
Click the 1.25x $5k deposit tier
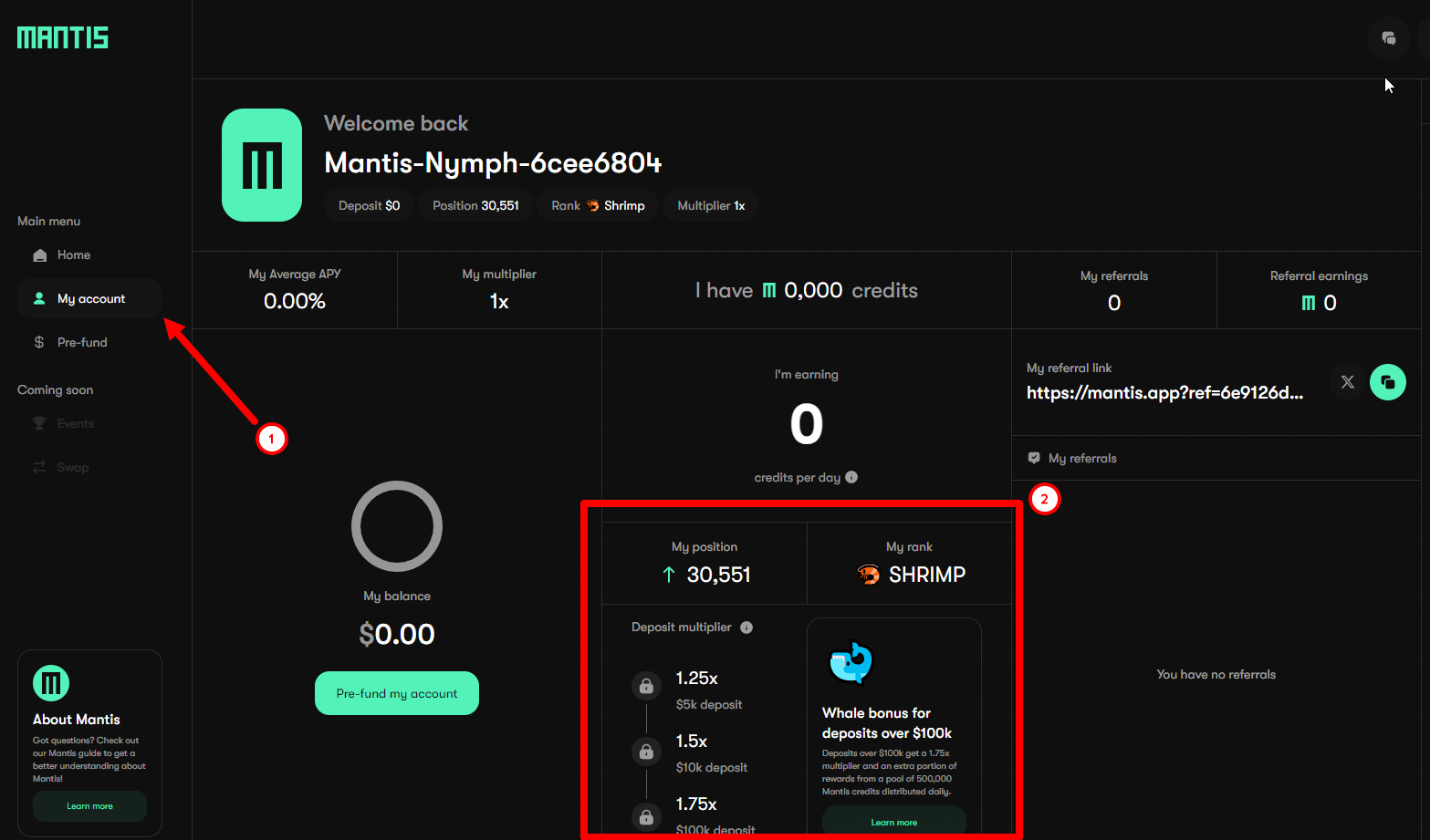click(x=709, y=690)
